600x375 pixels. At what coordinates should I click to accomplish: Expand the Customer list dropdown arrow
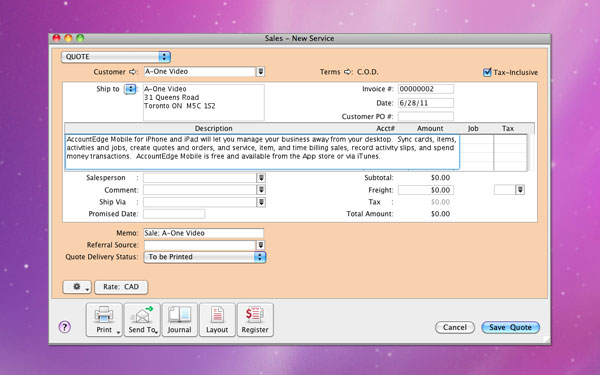pyautogui.click(x=260, y=72)
